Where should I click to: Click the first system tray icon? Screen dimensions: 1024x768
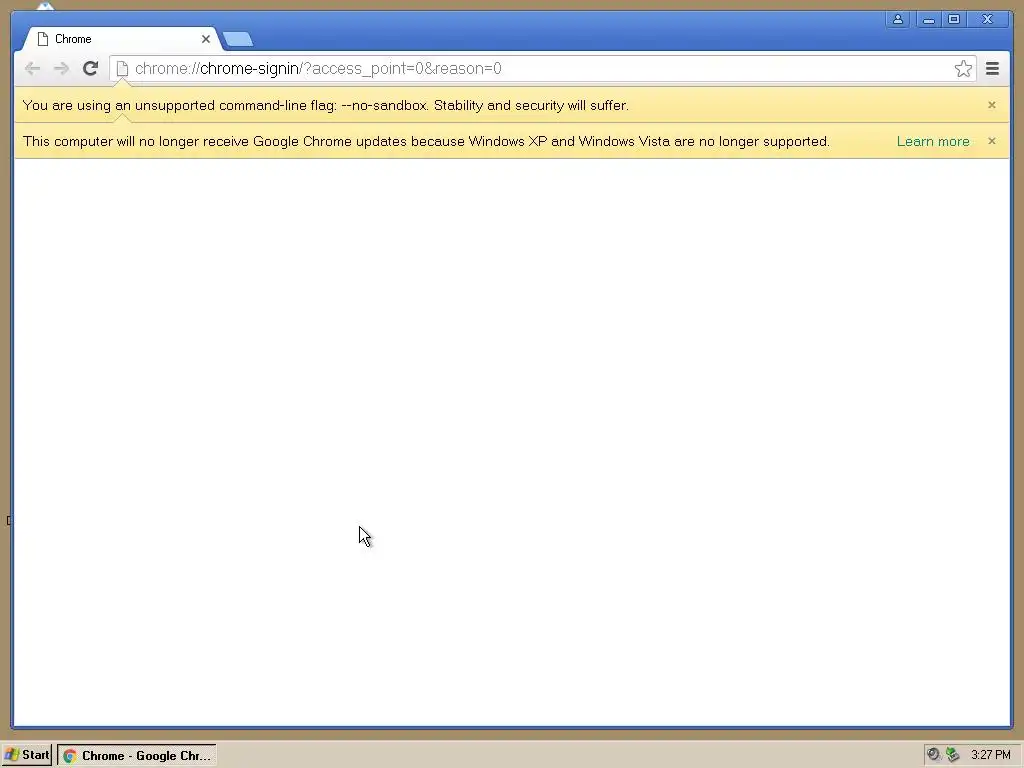pyautogui.click(x=933, y=755)
